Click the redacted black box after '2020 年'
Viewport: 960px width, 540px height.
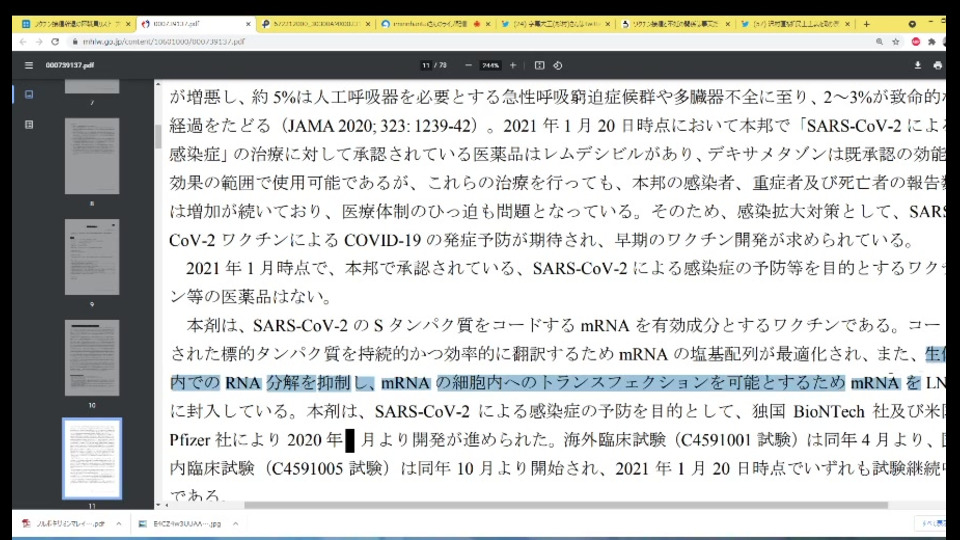[350, 440]
